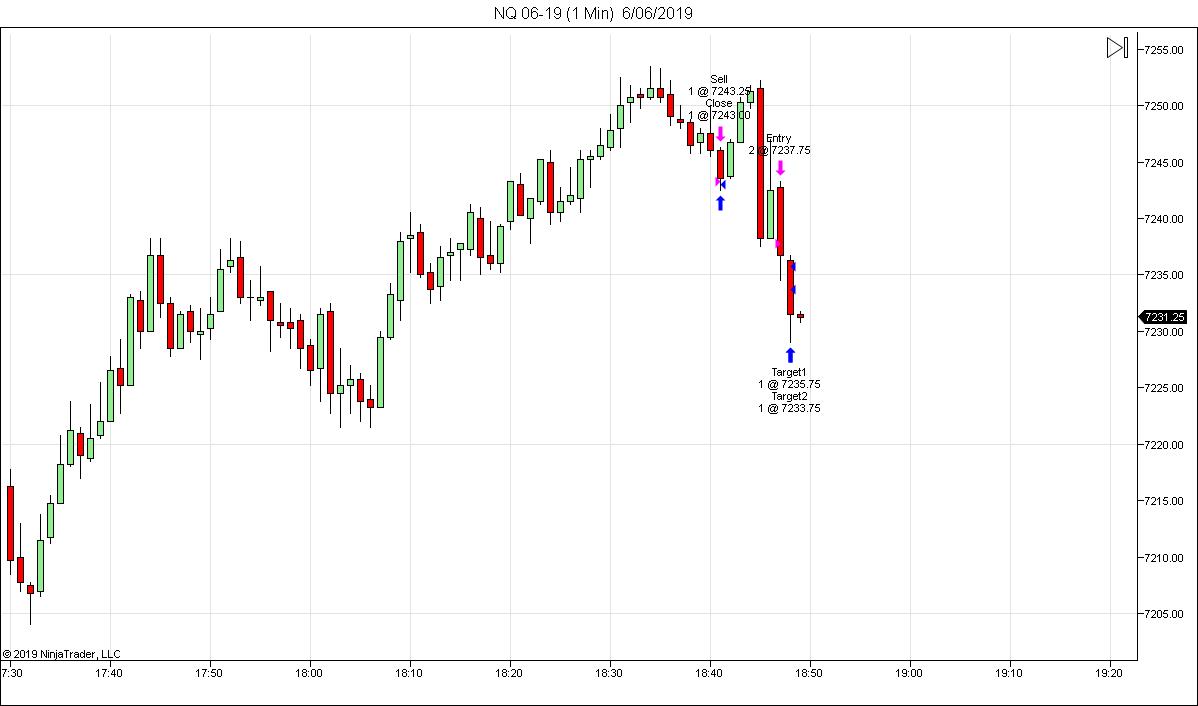Click the magenta sell arrow below the Entry label
This screenshot has height=706, width=1198.
[780, 168]
